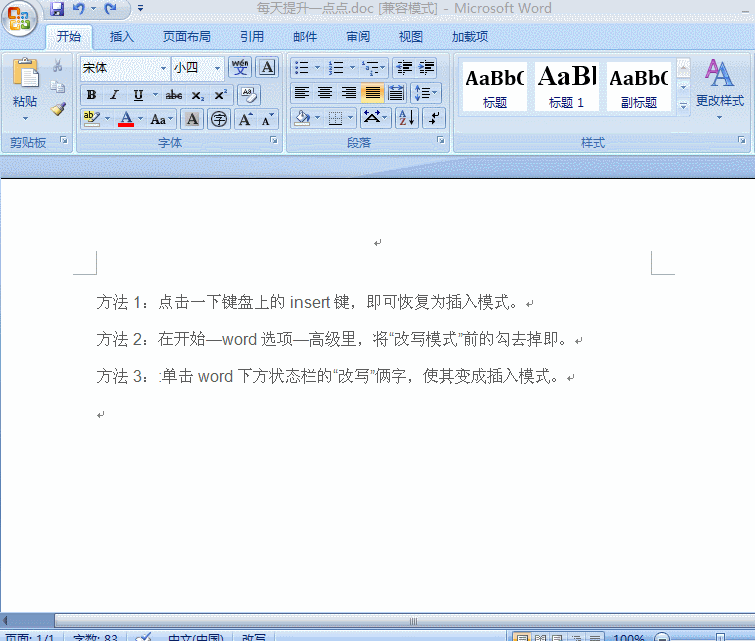Screen dimensions: 755x641
Task: Toggle subscript formatting
Action: coord(197,95)
